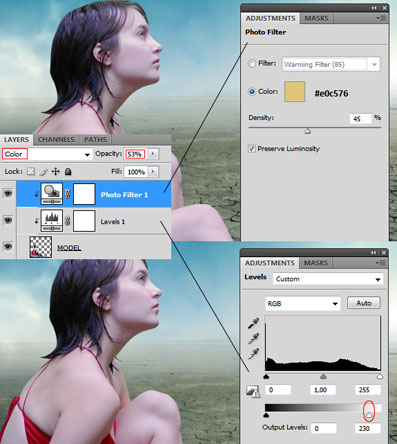The height and width of the screenshot is (444, 397).
Task: Enable Lock transparent pixels icon
Action: pyautogui.click(x=31, y=172)
